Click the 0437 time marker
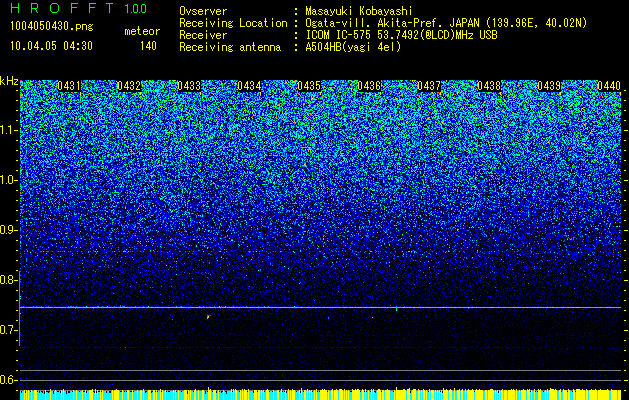The image size is (629, 400). [x=429, y=86]
